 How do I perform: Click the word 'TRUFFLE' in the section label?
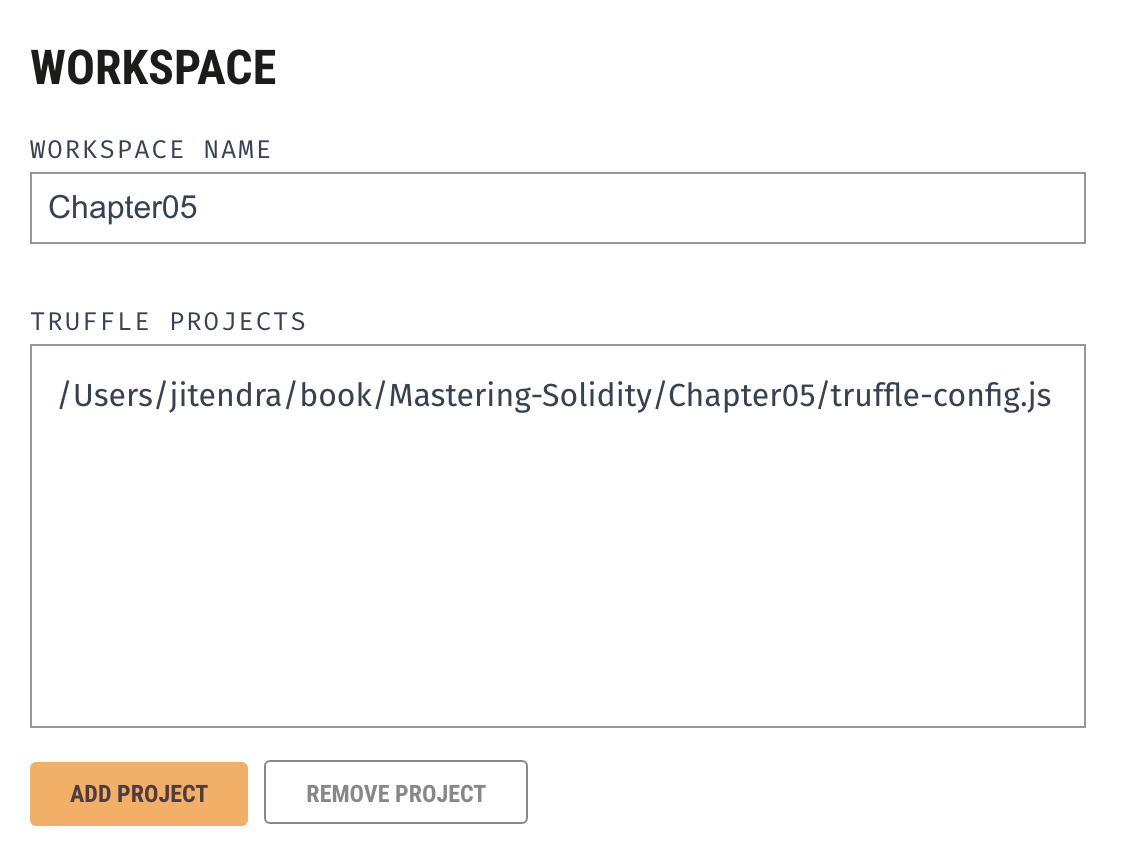[x=90, y=322]
